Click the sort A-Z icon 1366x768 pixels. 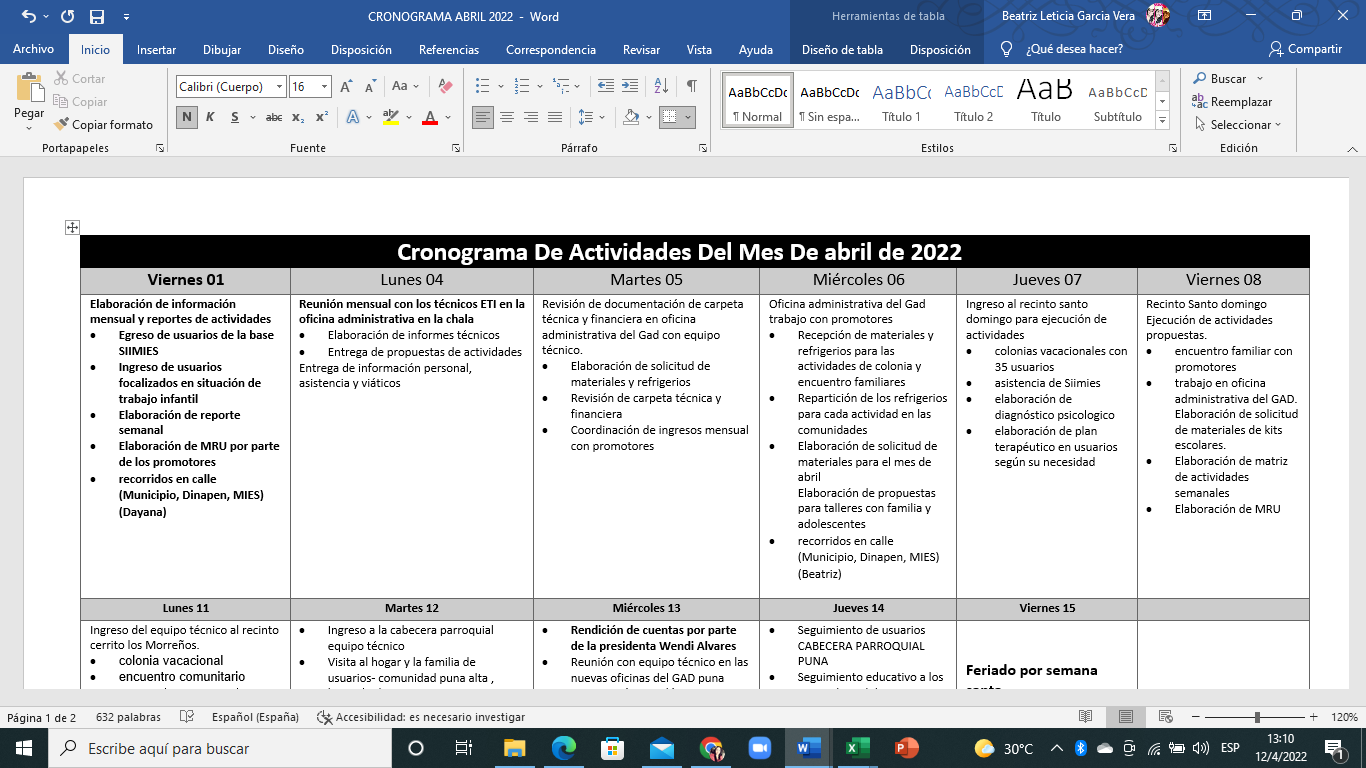pyautogui.click(x=661, y=86)
